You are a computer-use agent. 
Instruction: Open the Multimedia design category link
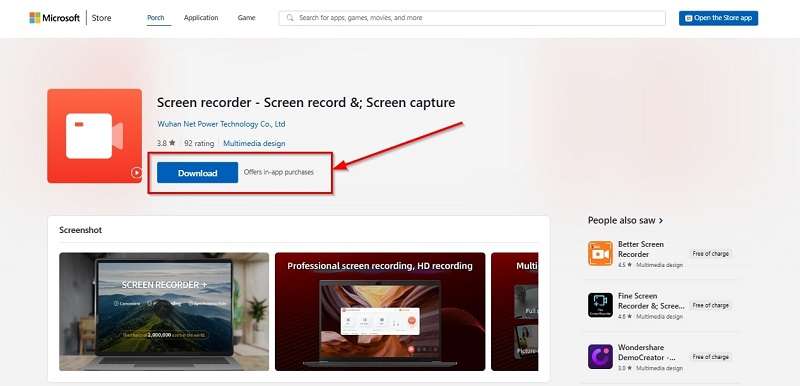coord(254,143)
